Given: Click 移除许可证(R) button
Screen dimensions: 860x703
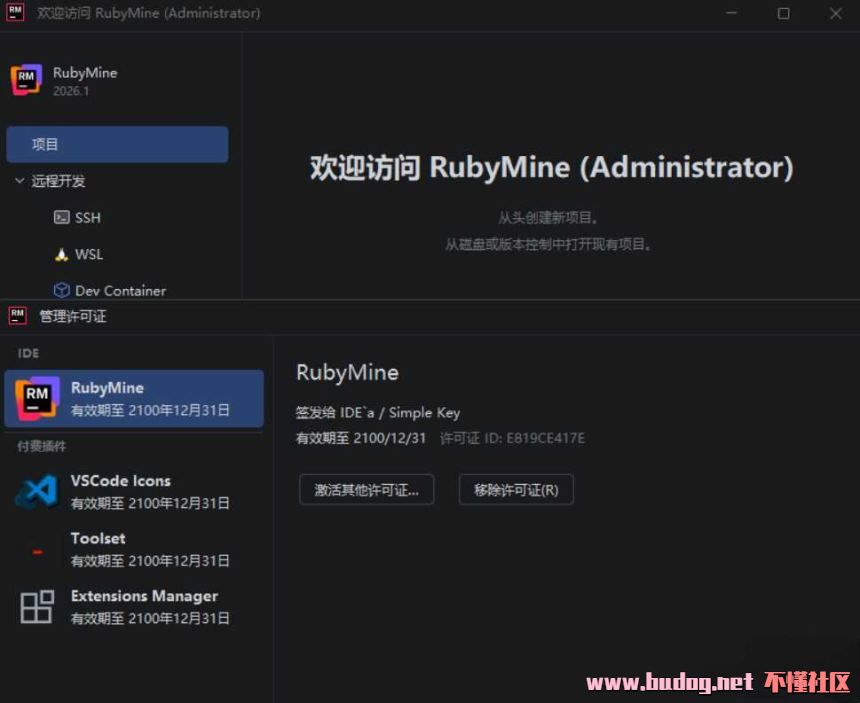Looking at the screenshot, I should coord(516,490).
